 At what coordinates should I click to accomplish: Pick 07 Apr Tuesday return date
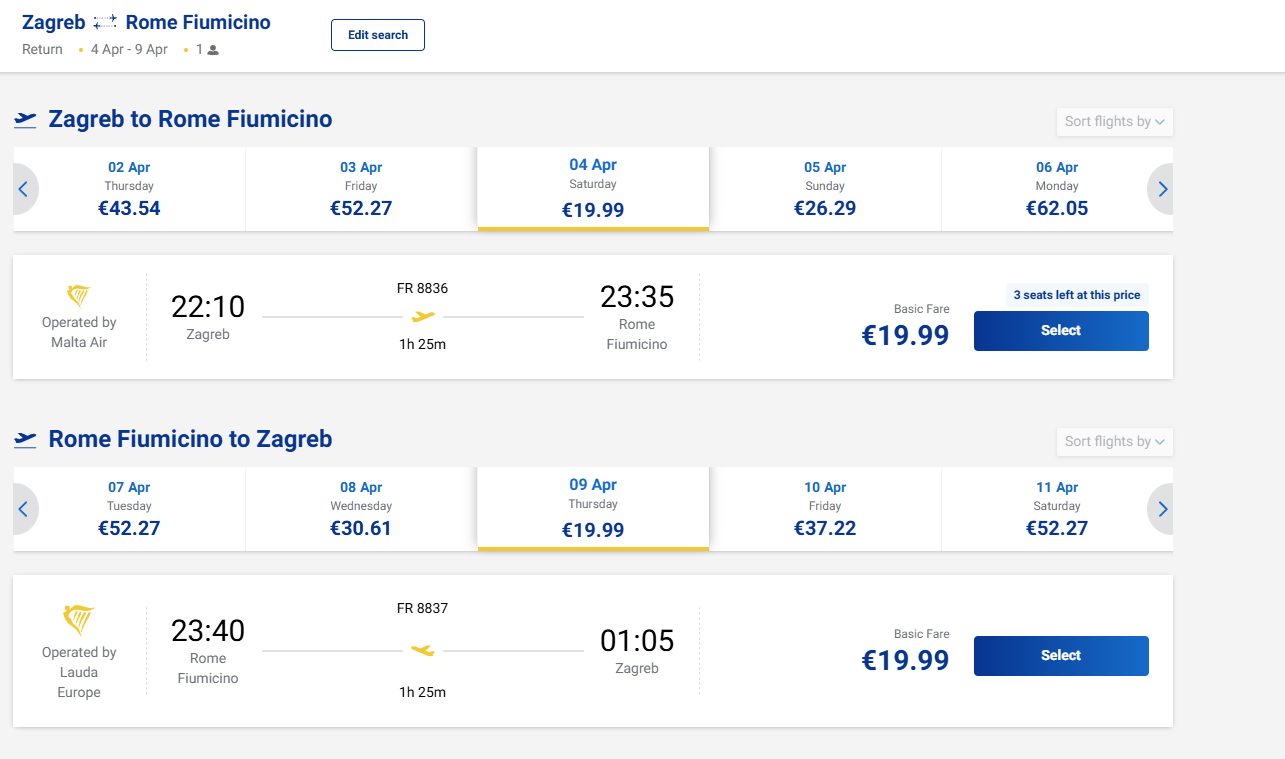click(129, 509)
